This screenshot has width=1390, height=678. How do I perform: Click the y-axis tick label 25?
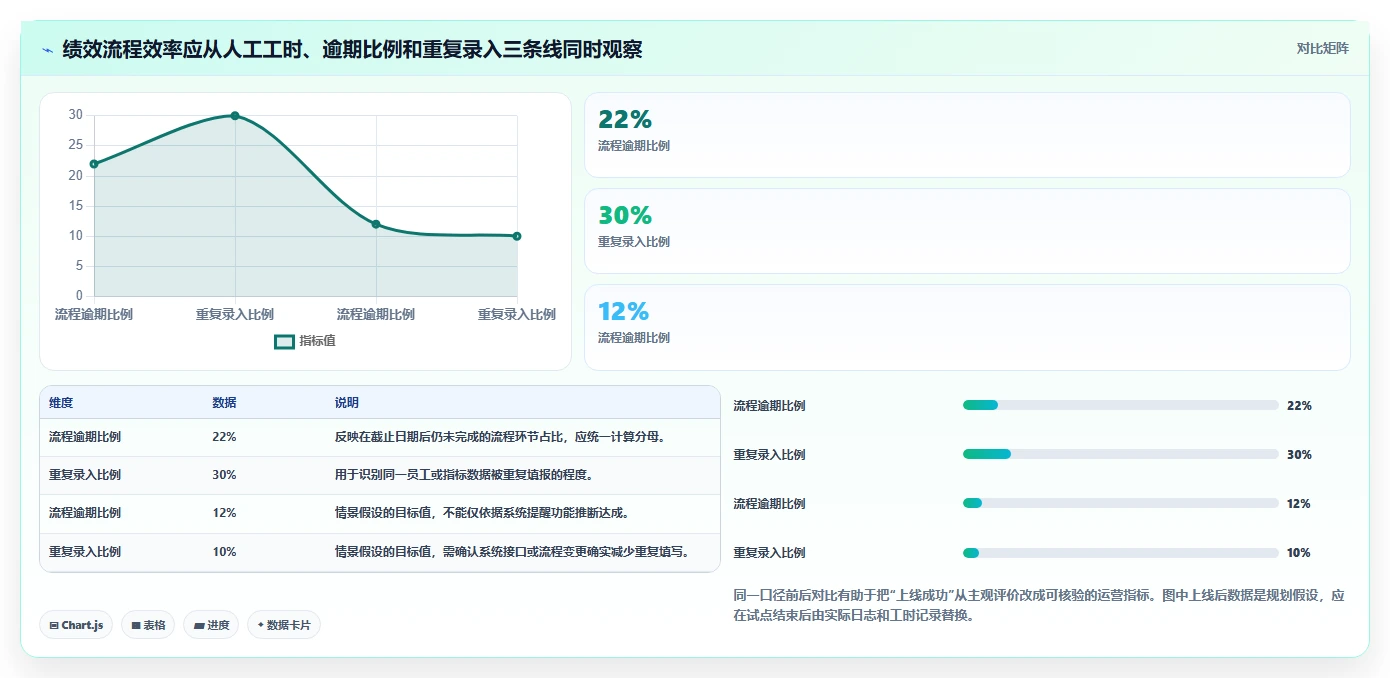76,146
